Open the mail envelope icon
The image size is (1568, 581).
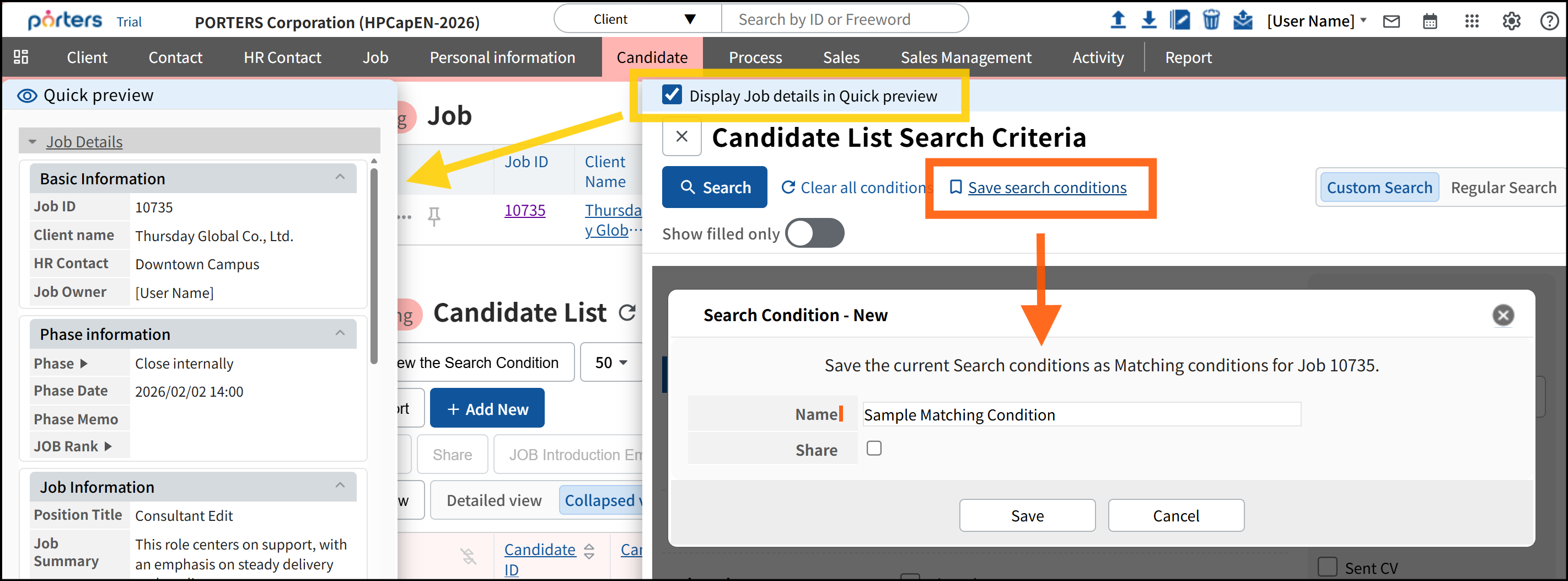[1392, 22]
